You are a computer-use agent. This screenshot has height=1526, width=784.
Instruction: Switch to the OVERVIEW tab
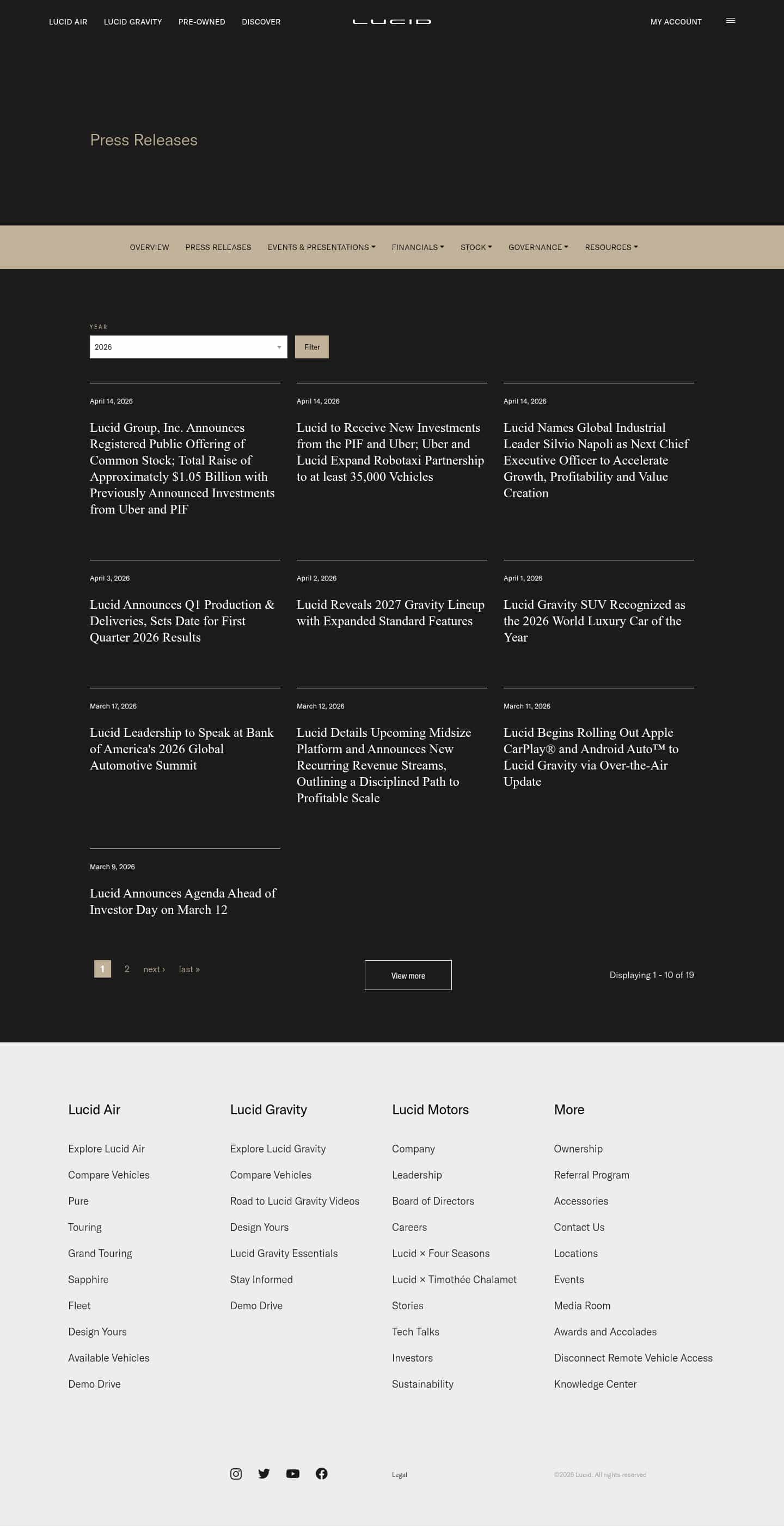149,247
